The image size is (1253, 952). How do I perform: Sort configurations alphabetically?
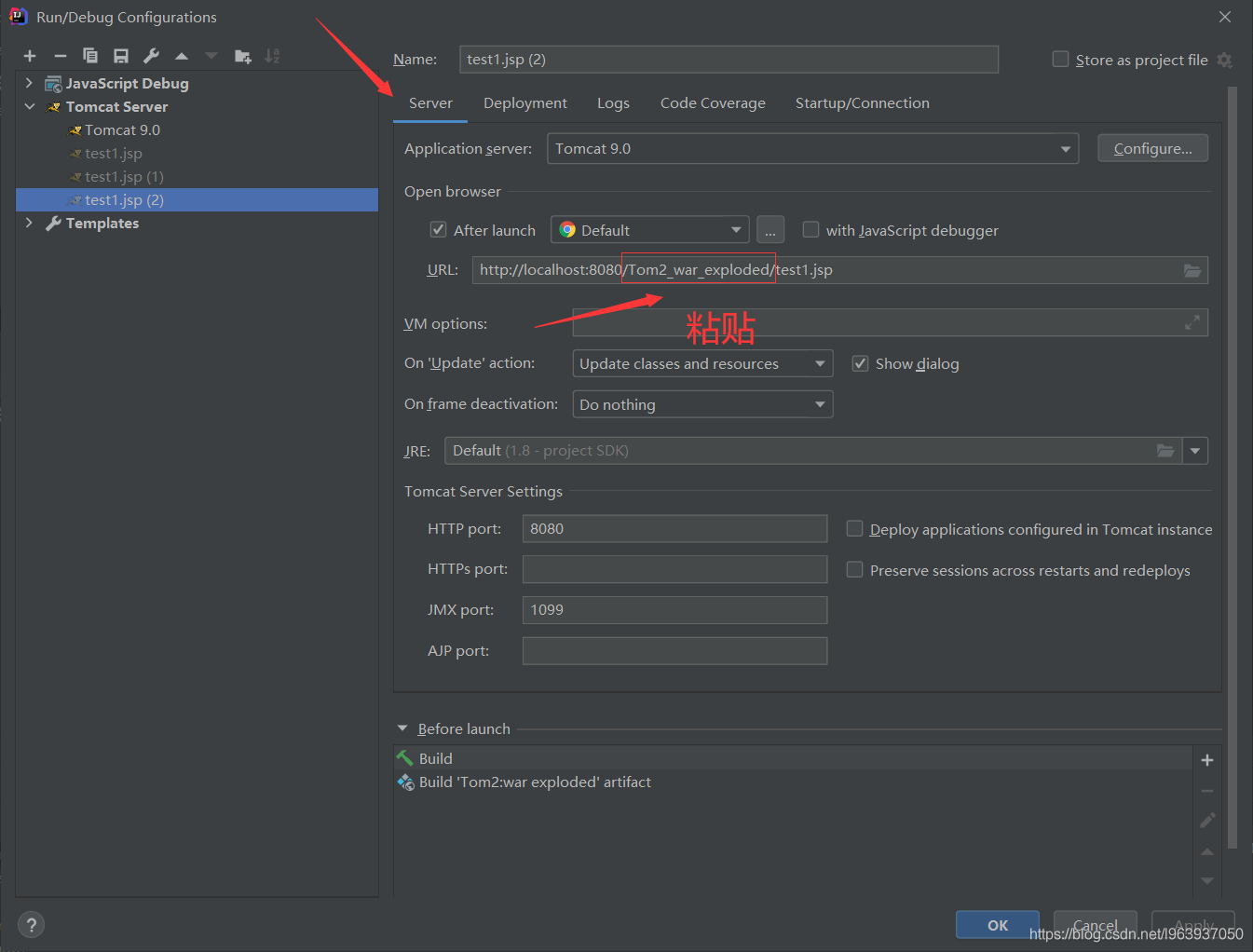(272, 57)
